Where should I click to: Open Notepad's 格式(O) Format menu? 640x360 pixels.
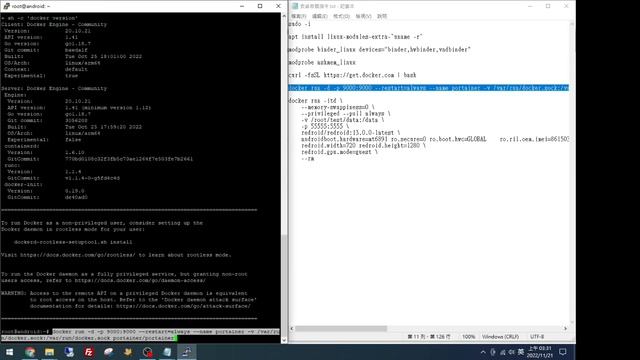341,16
